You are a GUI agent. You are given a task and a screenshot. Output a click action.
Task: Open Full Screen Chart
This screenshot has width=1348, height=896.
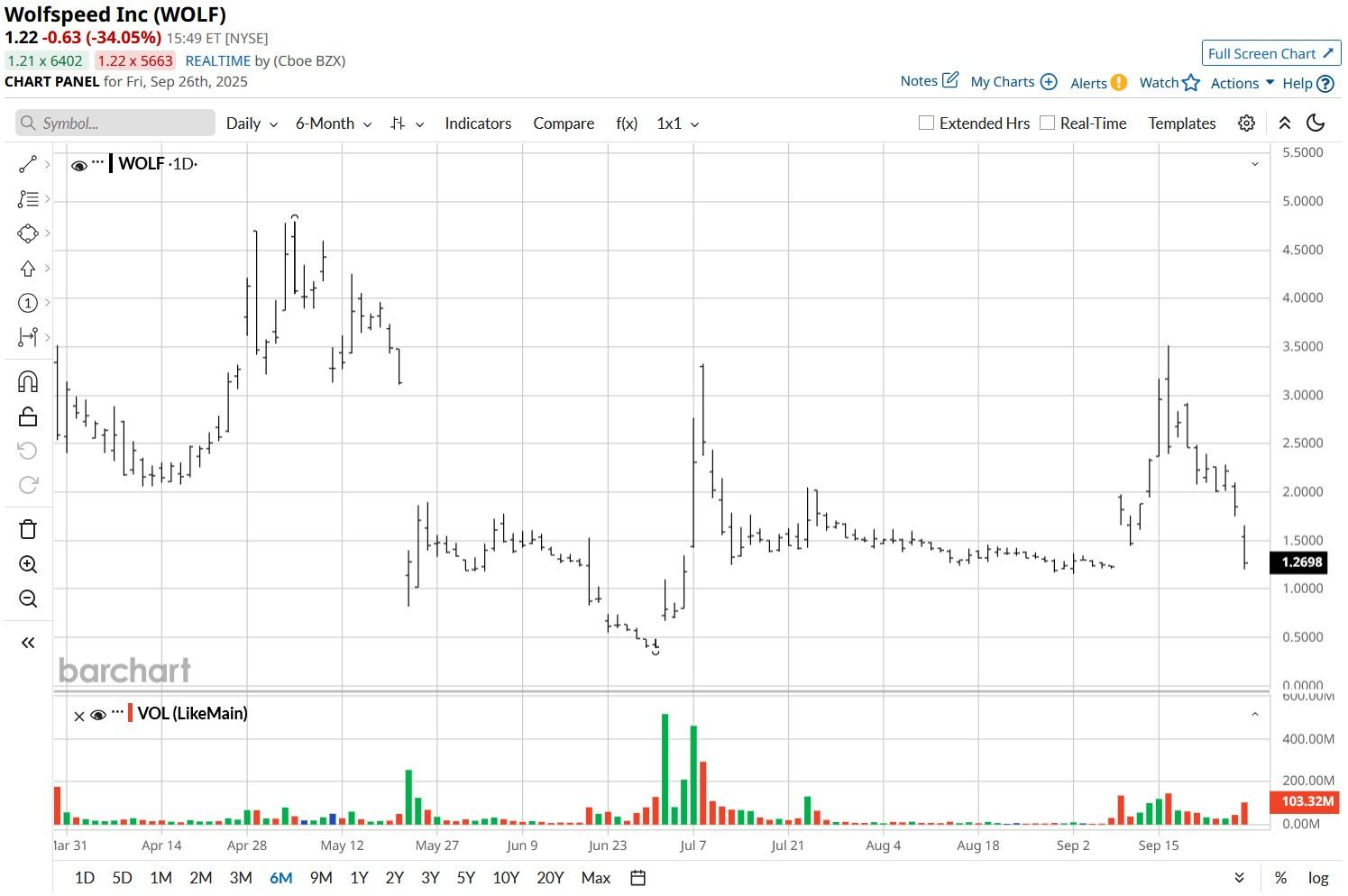pos(1271,53)
